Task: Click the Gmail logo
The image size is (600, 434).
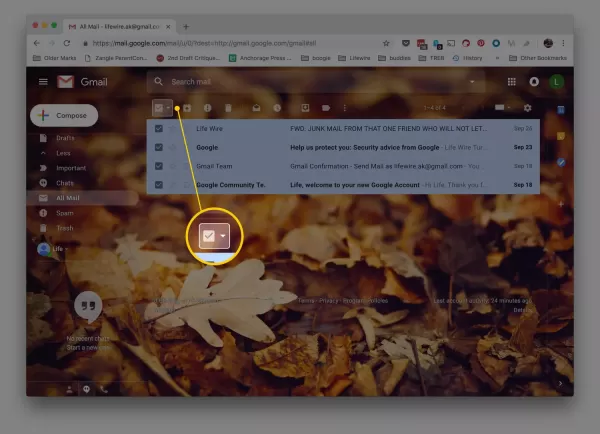Action: click(82, 82)
